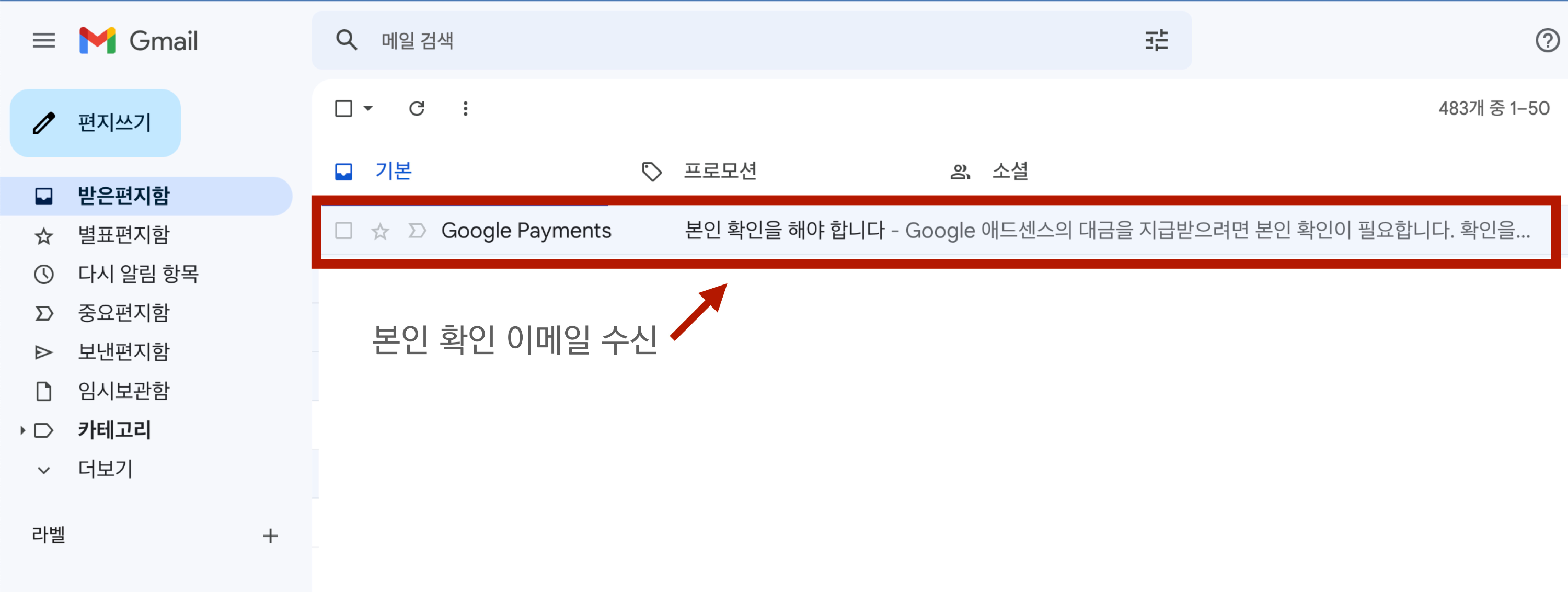Tick the select-all checkbox in toolbar
1568x592 pixels.
tap(344, 108)
